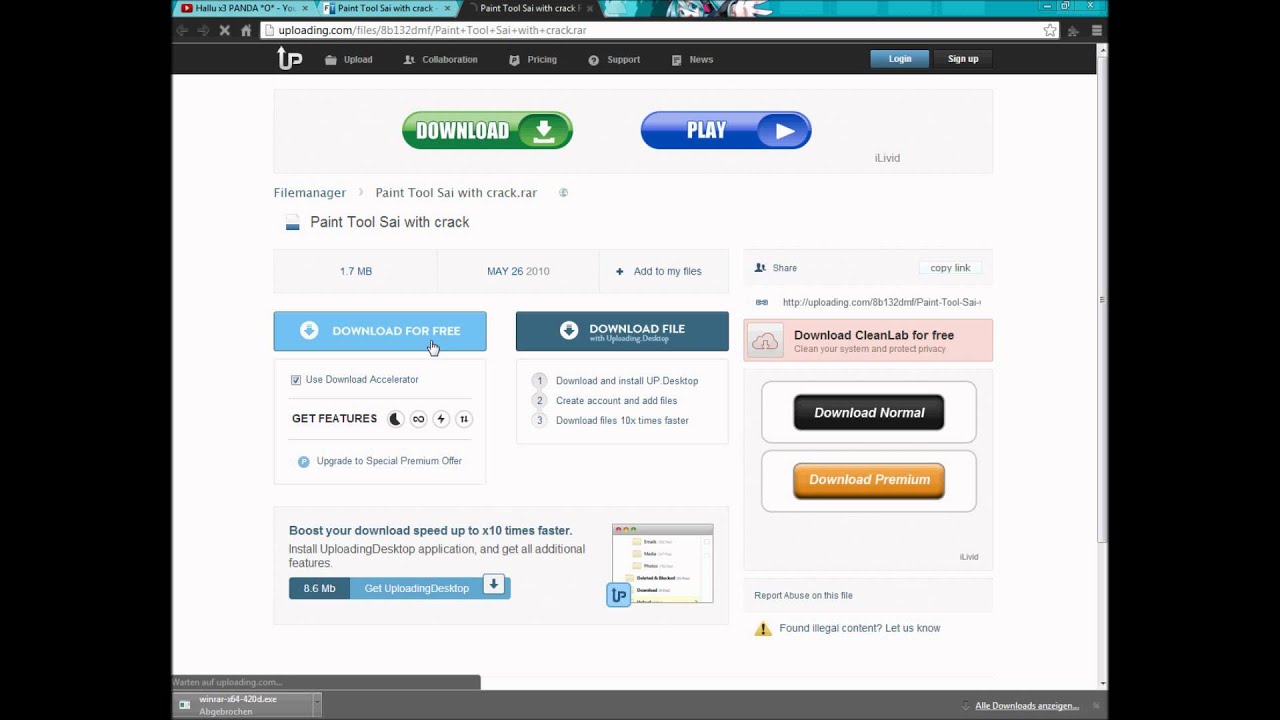The width and height of the screenshot is (1280, 720).
Task: Open News menu item
Action: (692, 60)
